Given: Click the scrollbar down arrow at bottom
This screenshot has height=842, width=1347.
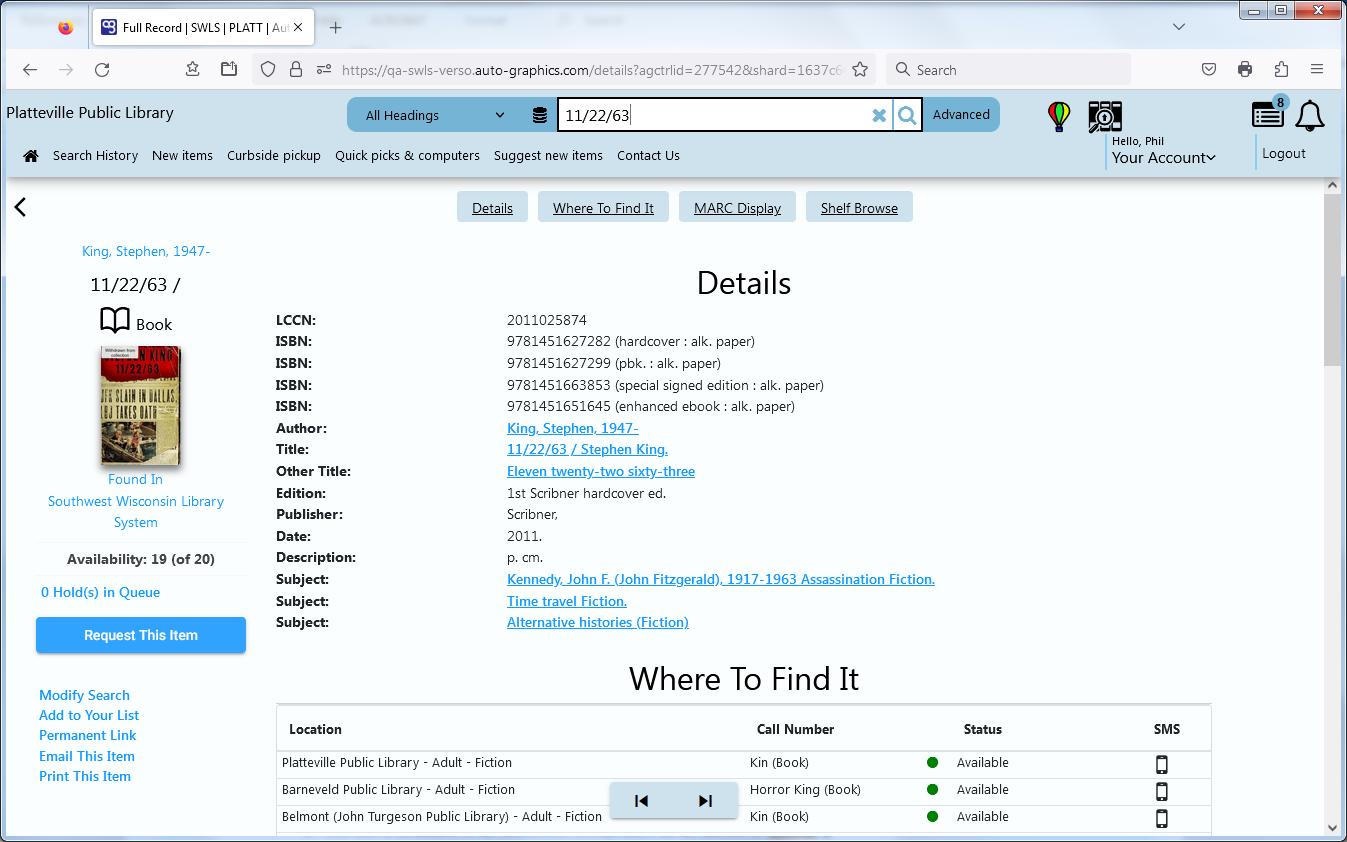Looking at the screenshot, I should [1332, 827].
